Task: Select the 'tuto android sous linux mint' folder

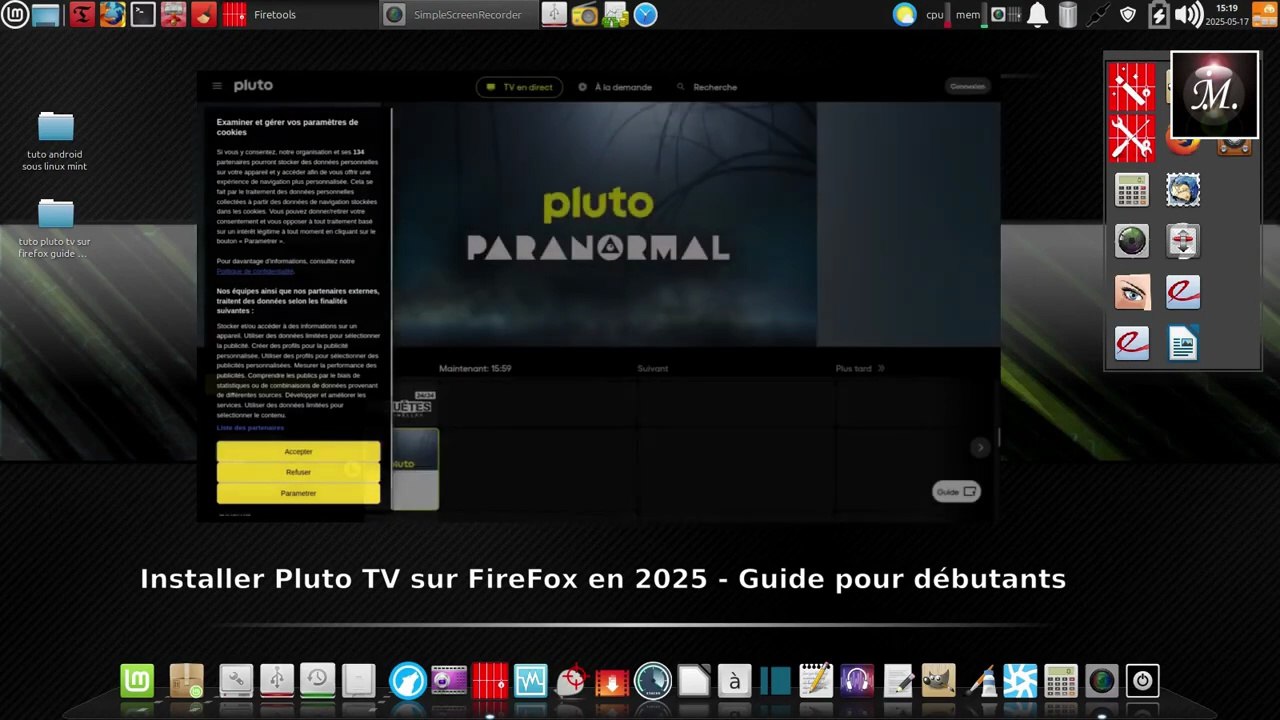Action: 55,141
